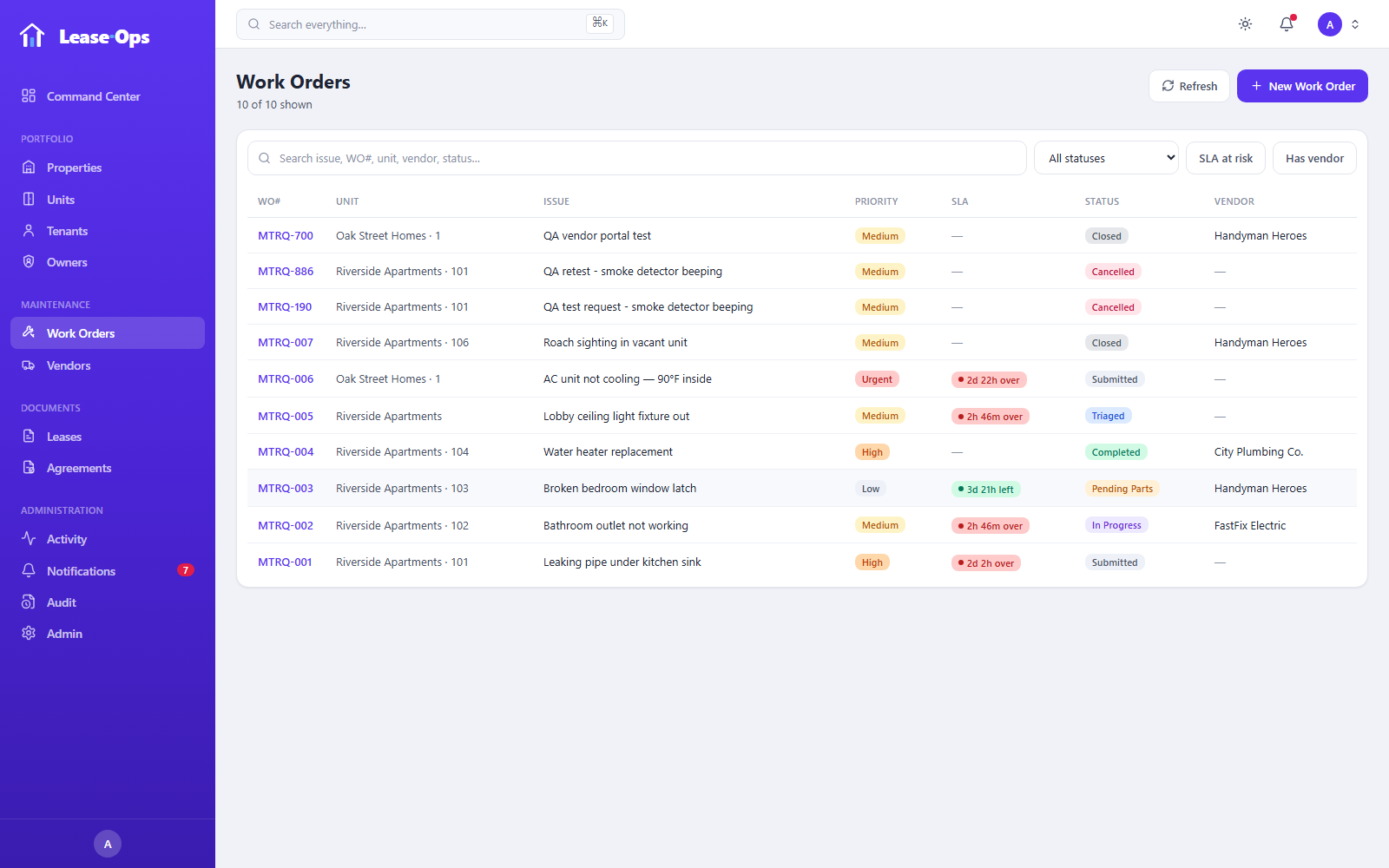Open the Admin settings page
The image size is (1389, 868).
coord(108,633)
